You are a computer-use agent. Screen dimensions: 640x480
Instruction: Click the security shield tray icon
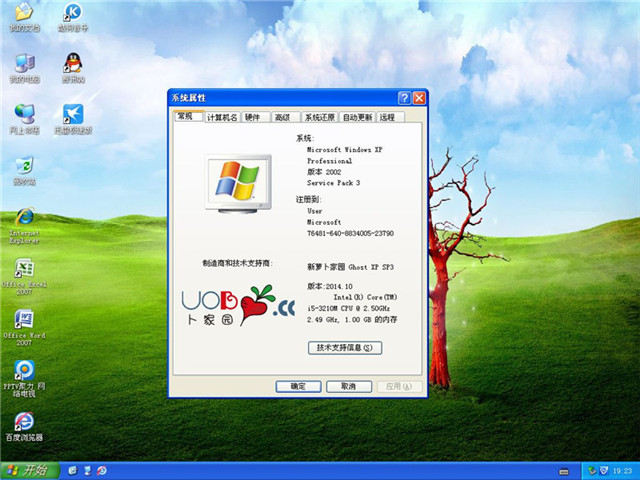[x=604, y=471]
